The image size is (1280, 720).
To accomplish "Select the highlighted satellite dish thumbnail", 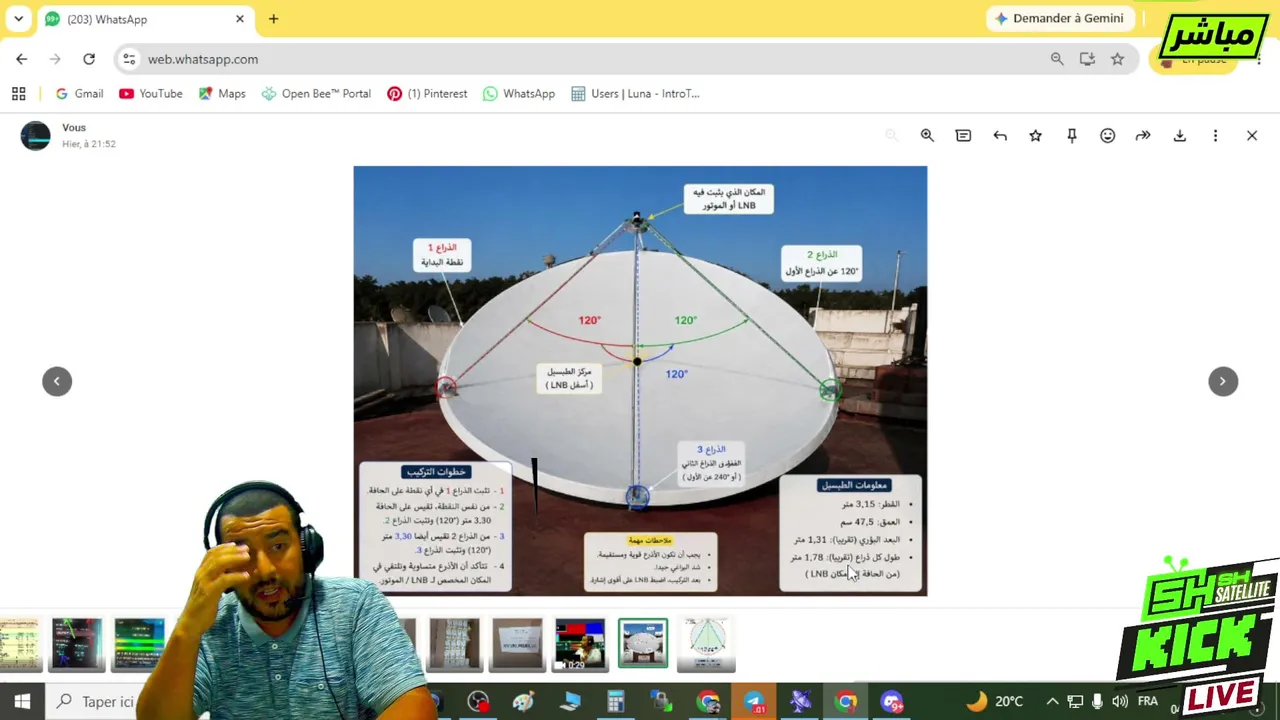I will pyautogui.click(x=643, y=644).
